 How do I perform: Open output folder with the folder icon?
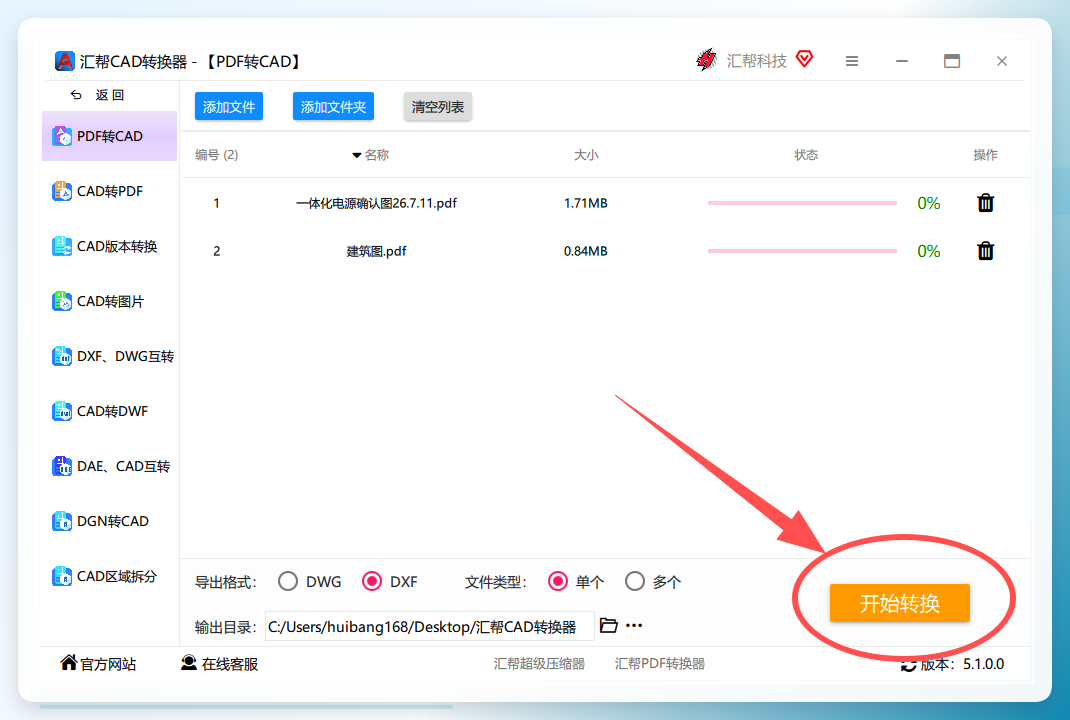[608, 625]
